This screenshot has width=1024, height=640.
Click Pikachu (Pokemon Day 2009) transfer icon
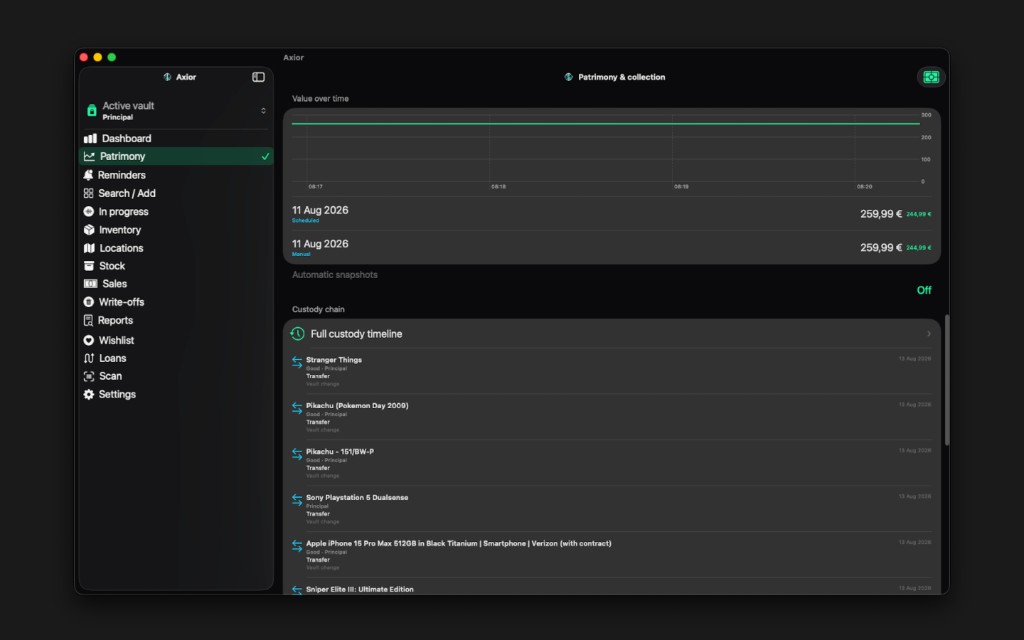297,408
